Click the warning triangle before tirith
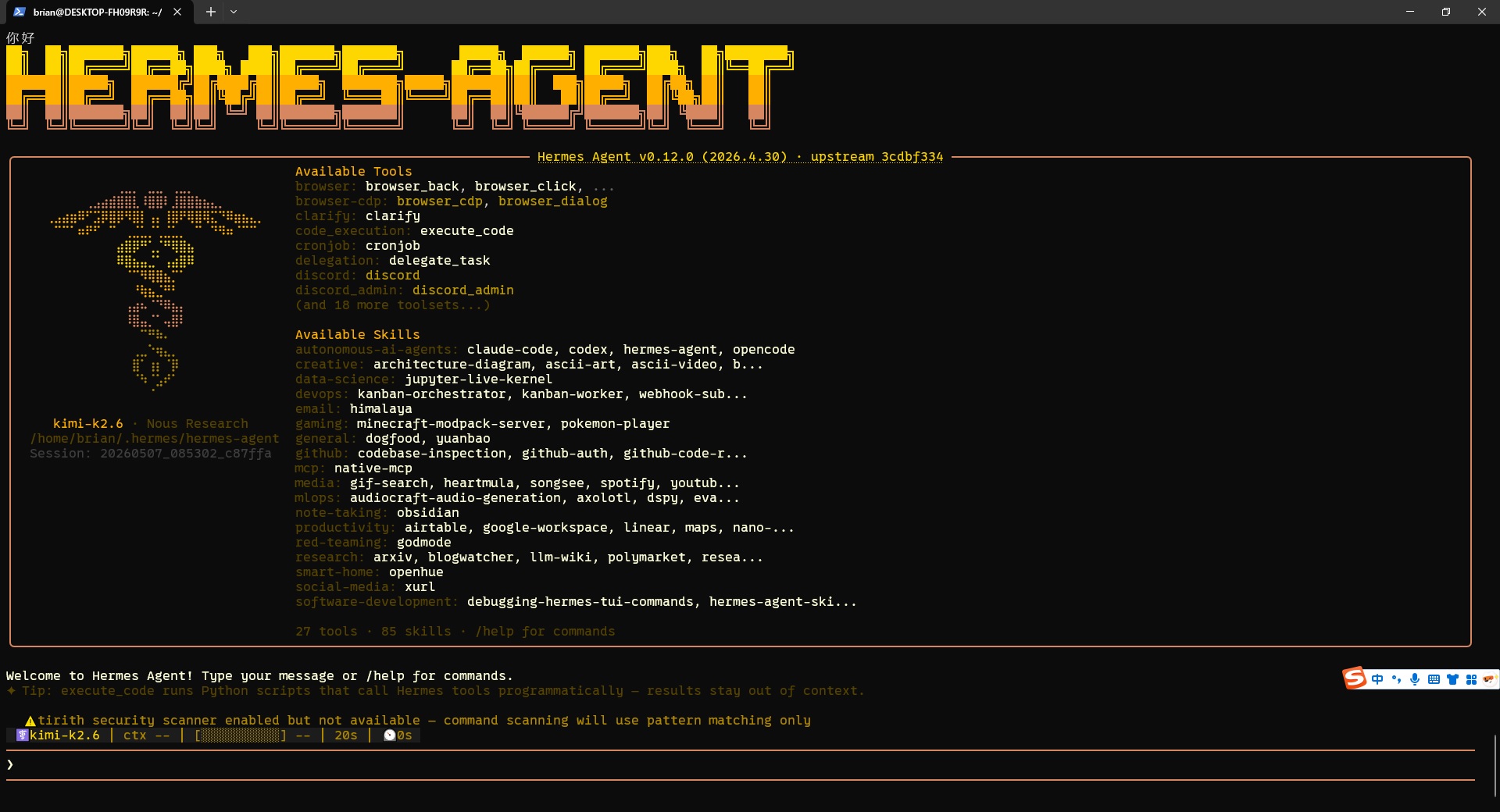 tap(30, 721)
